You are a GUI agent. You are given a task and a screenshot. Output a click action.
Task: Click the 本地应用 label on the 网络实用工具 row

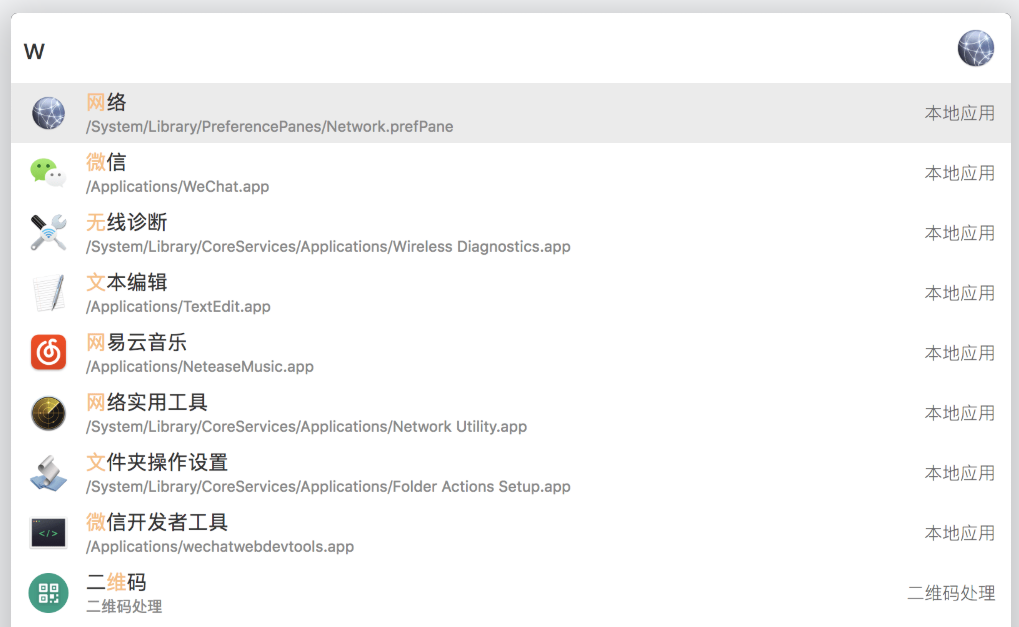(960, 413)
